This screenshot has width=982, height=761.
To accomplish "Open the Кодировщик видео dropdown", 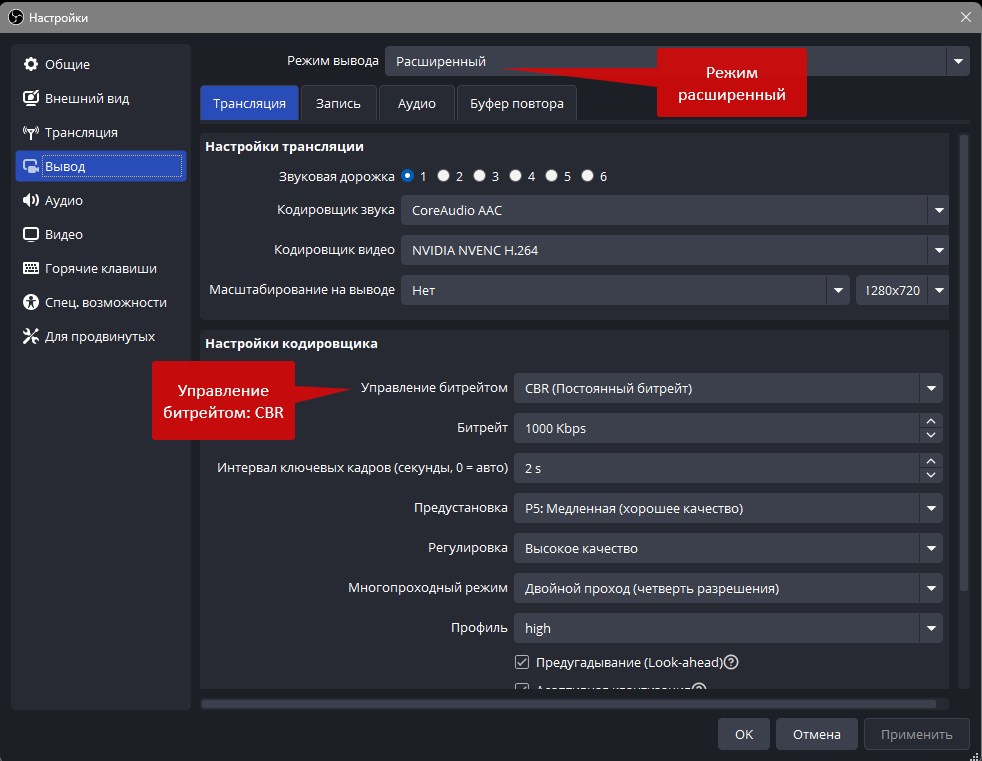I will click(x=674, y=251).
